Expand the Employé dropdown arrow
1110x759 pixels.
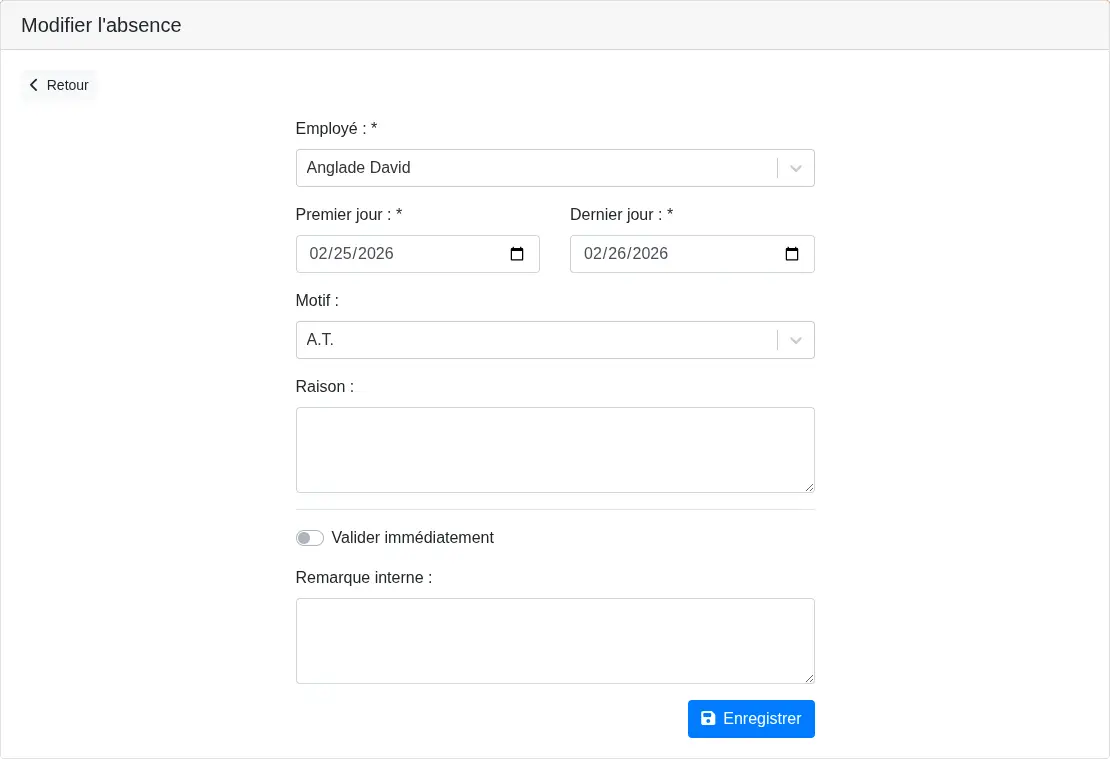tap(796, 168)
